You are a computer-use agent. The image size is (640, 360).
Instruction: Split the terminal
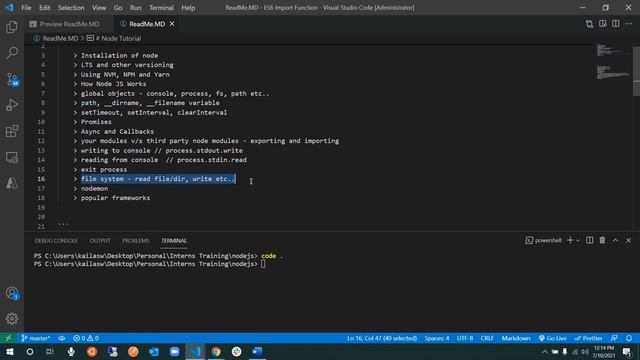[589, 240]
